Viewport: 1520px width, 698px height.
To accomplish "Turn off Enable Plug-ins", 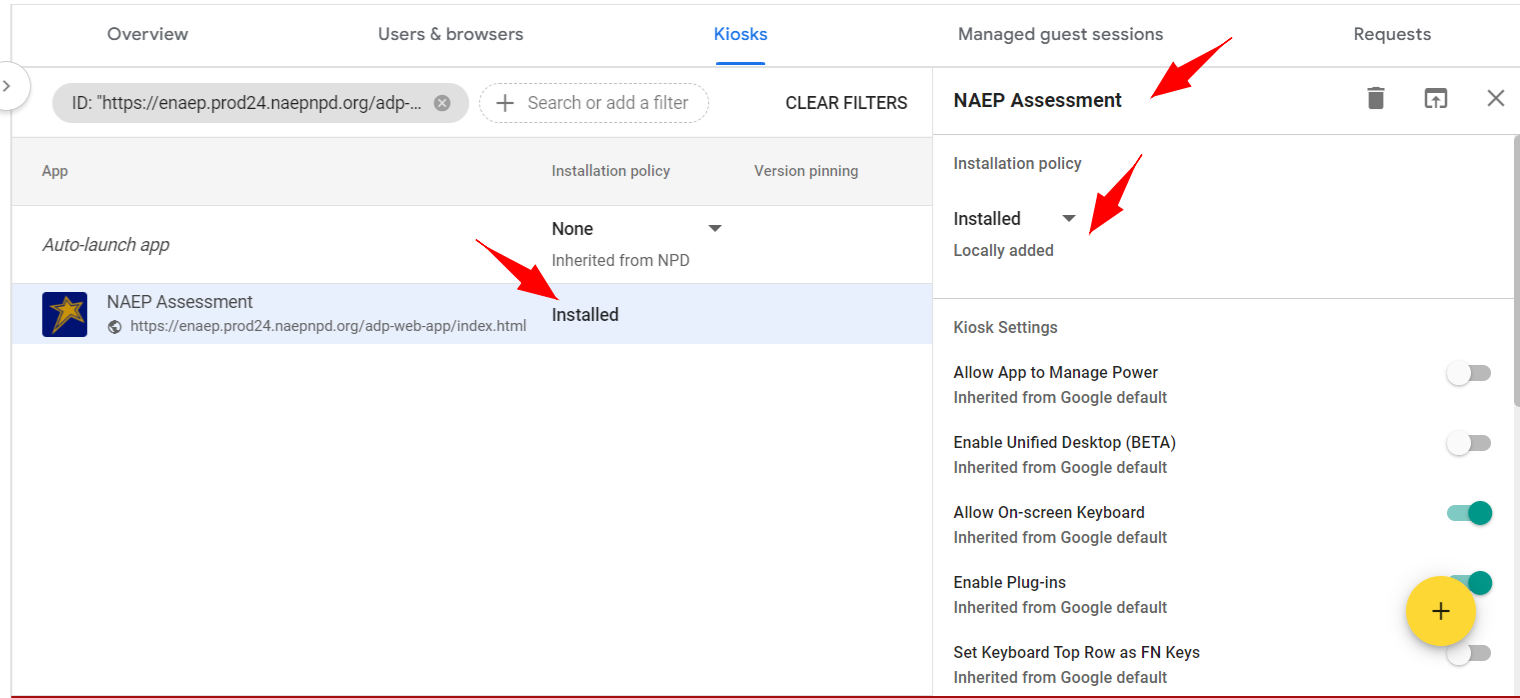I will pyautogui.click(x=1468, y=582).
